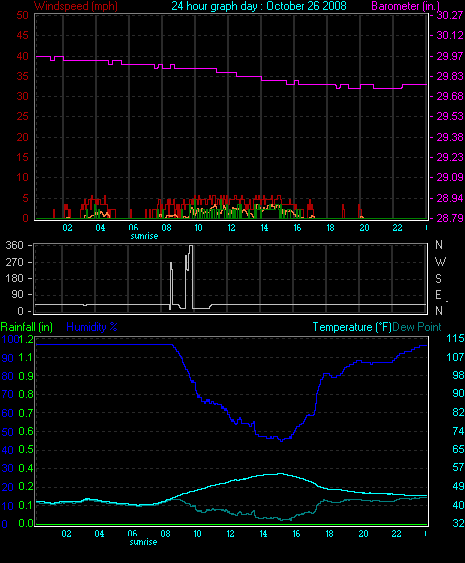Viewport: 465px width, 563px height.
Task: Click the sunrise marker under bottom graph
Action: [x=143, y=542]
